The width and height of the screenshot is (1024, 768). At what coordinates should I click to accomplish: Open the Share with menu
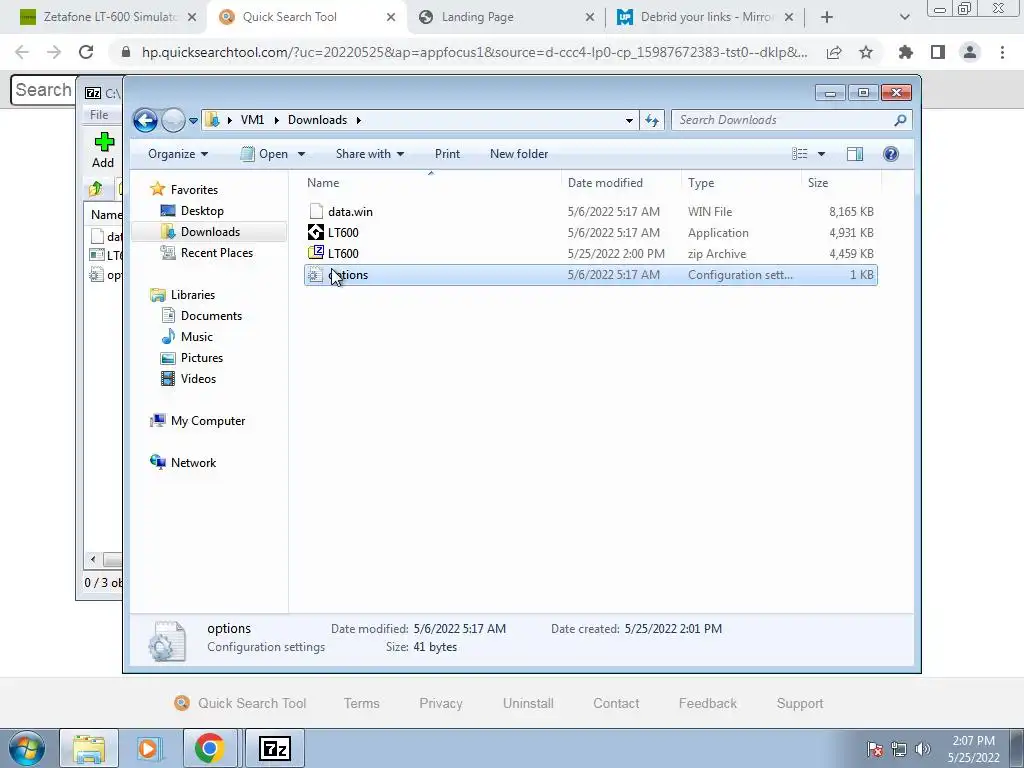click(370, 154)
